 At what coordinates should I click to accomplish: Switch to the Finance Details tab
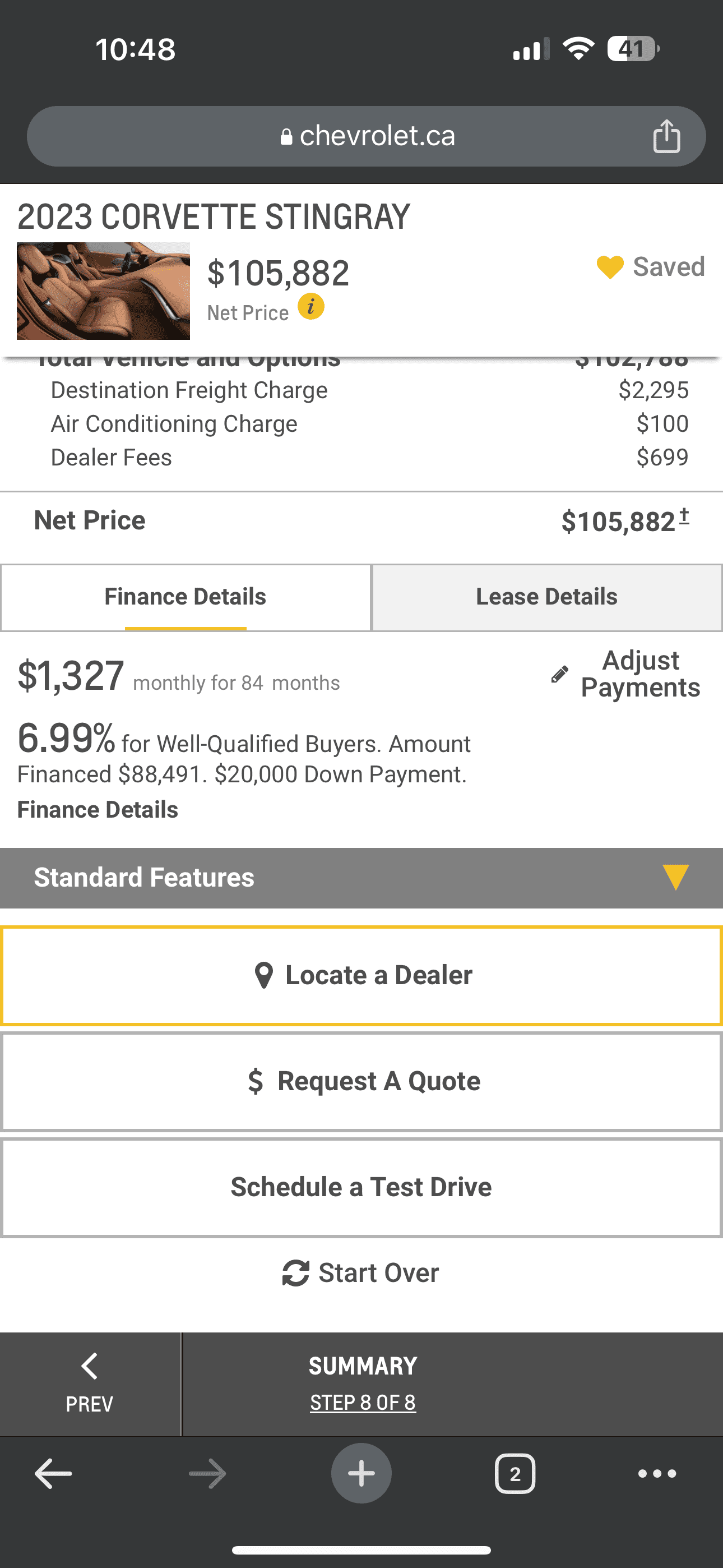(x=186, y=597)
